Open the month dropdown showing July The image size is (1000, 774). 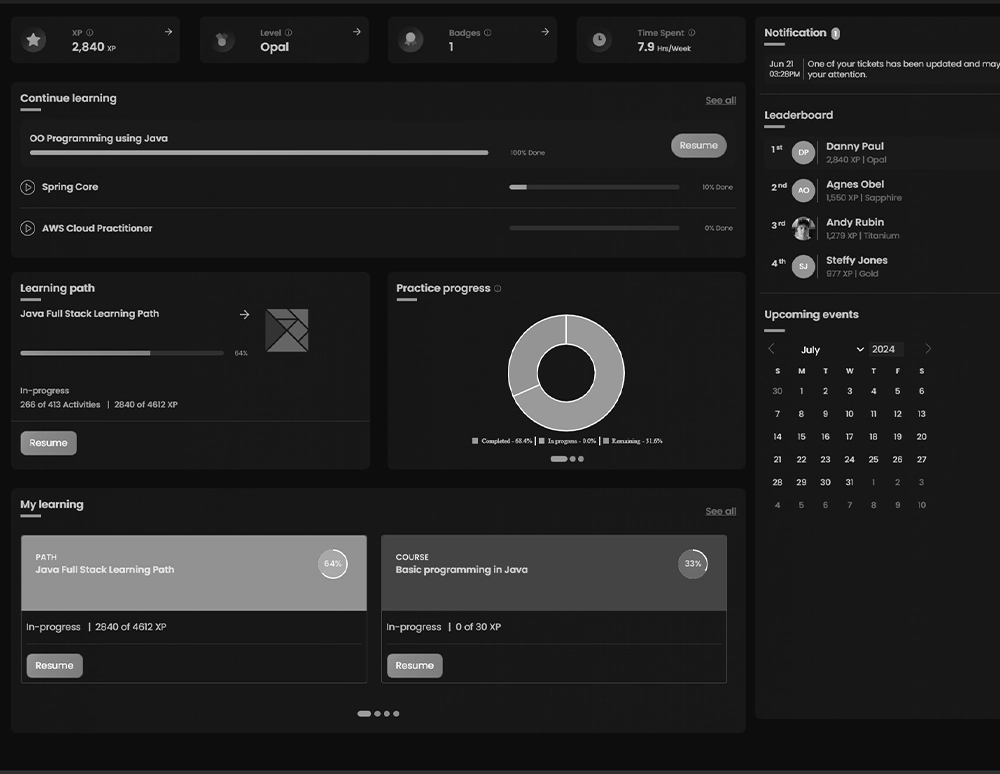[832, 350]
